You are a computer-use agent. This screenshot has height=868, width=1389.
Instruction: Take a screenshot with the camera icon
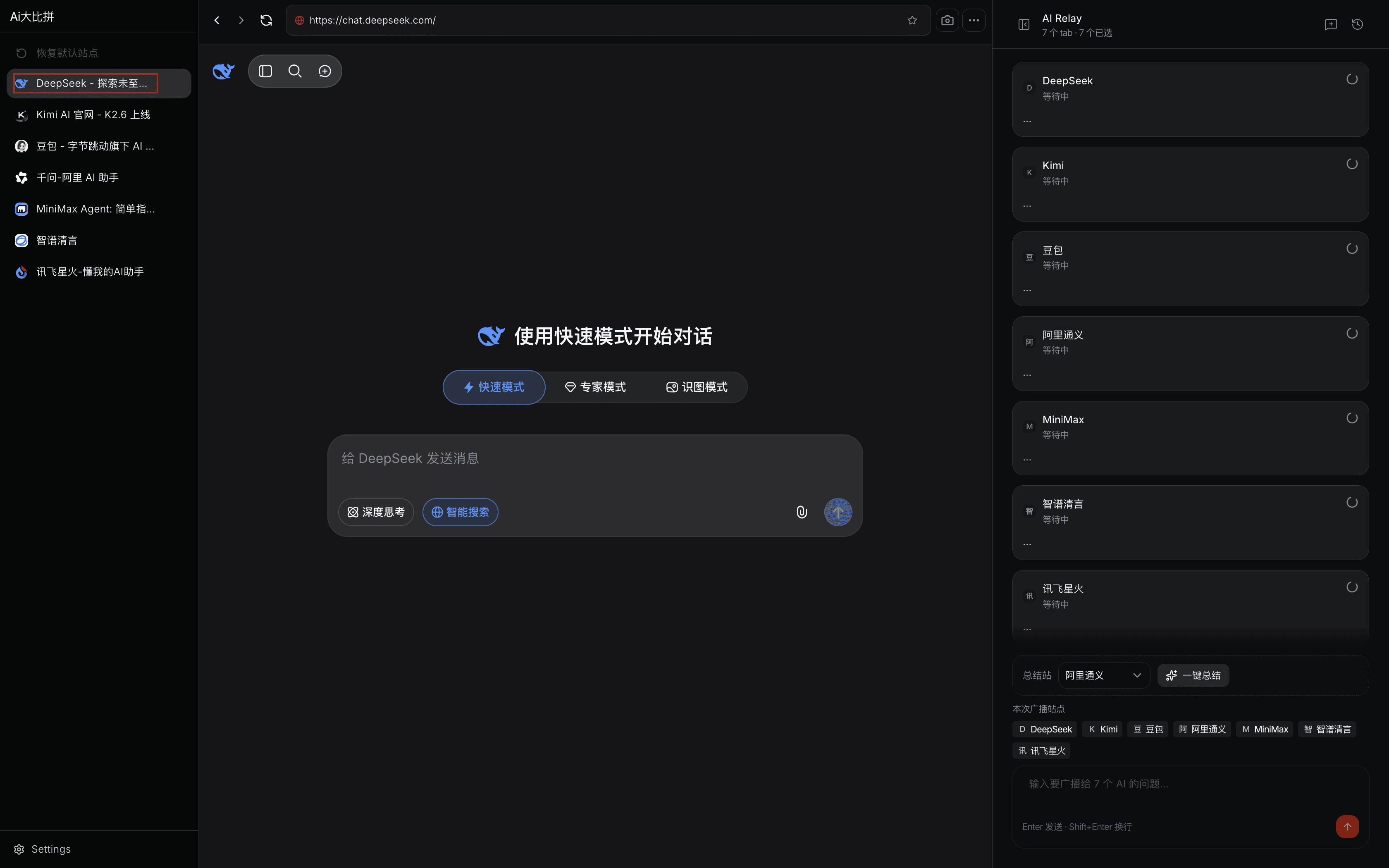[x=947, y=20]
